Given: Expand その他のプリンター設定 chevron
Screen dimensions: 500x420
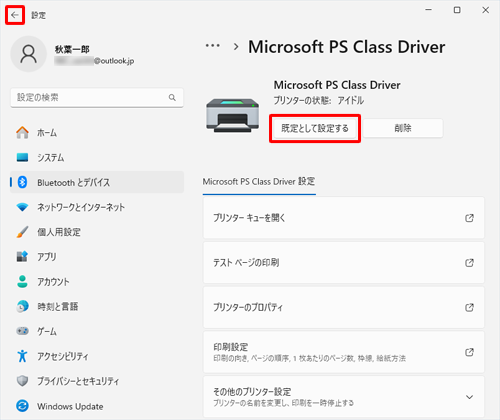Looking at the screenshot, I should point(469,397).
